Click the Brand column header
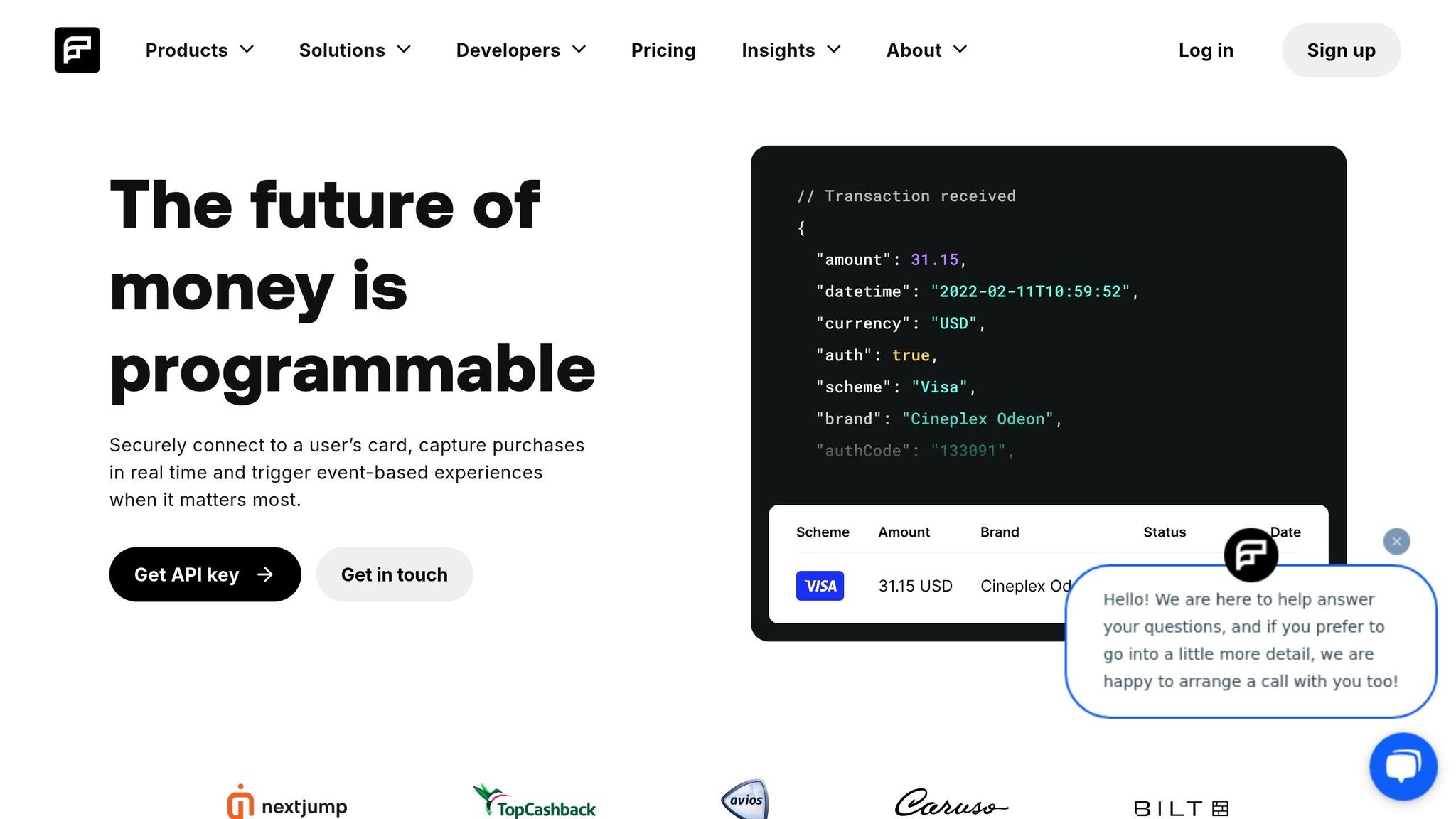Image resolution: width=1456 pixels, height=819 pixels. pos(1000,532)
